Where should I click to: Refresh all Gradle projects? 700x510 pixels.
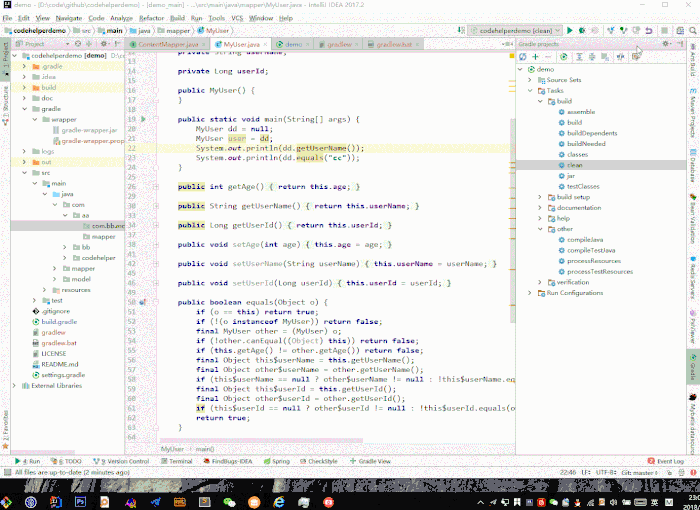pos(523,57)
